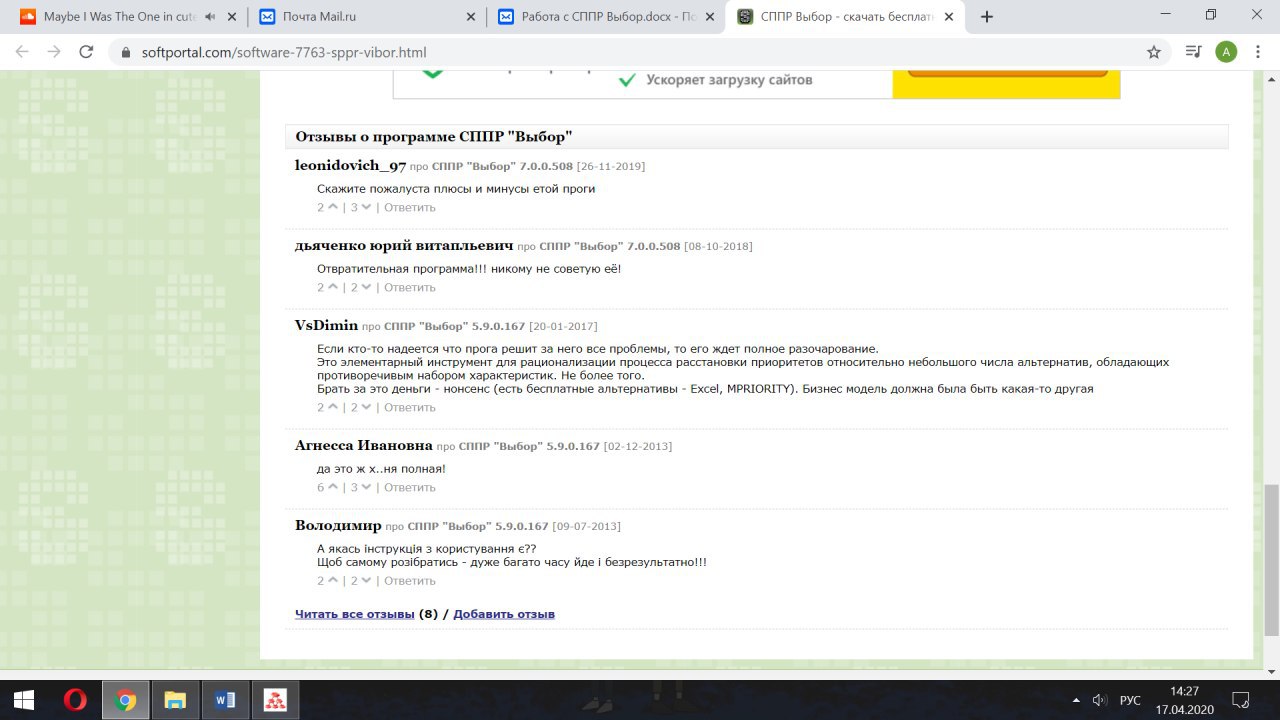Screen dimensions: 1280x720
Task: Click the date [26-11-2019]
Action: pyautogui.click(x=611, y=166)
